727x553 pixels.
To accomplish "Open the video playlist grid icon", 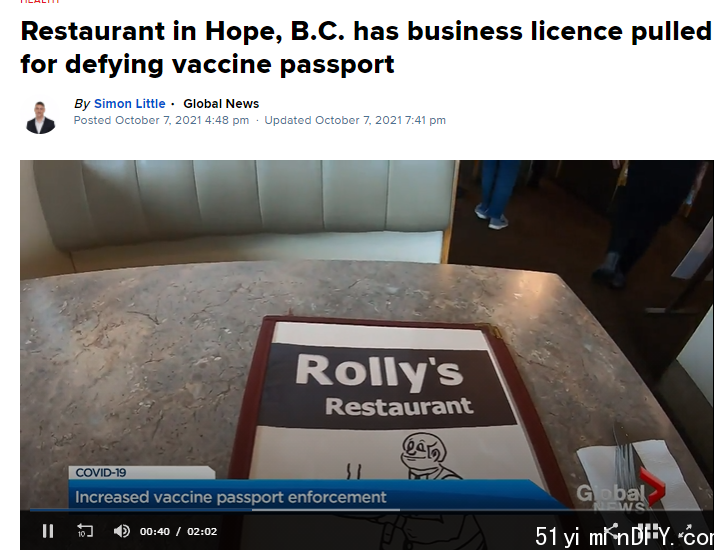I will (648, 531).
